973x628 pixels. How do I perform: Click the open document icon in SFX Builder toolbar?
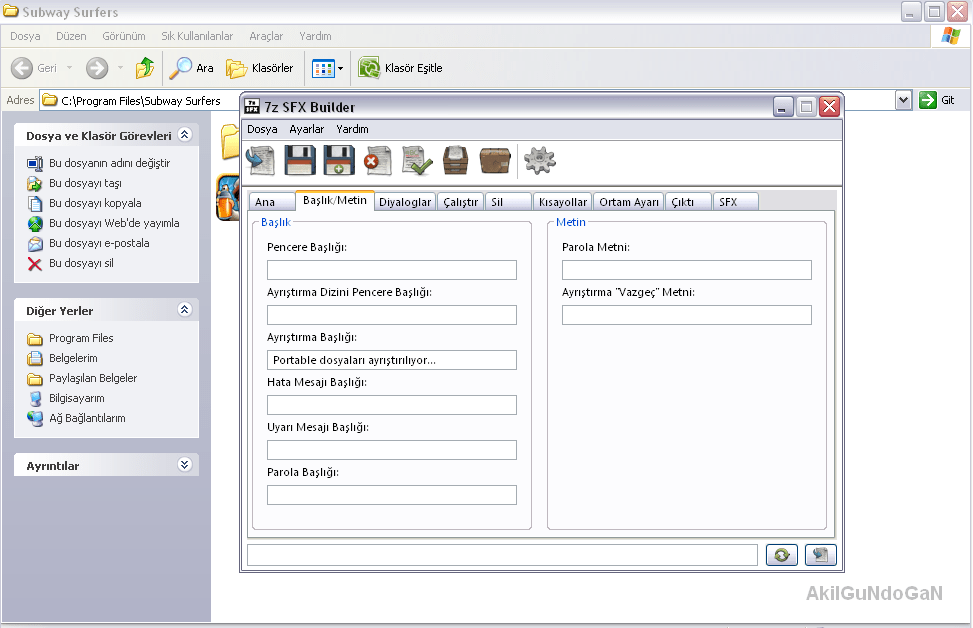pos(262,160)
